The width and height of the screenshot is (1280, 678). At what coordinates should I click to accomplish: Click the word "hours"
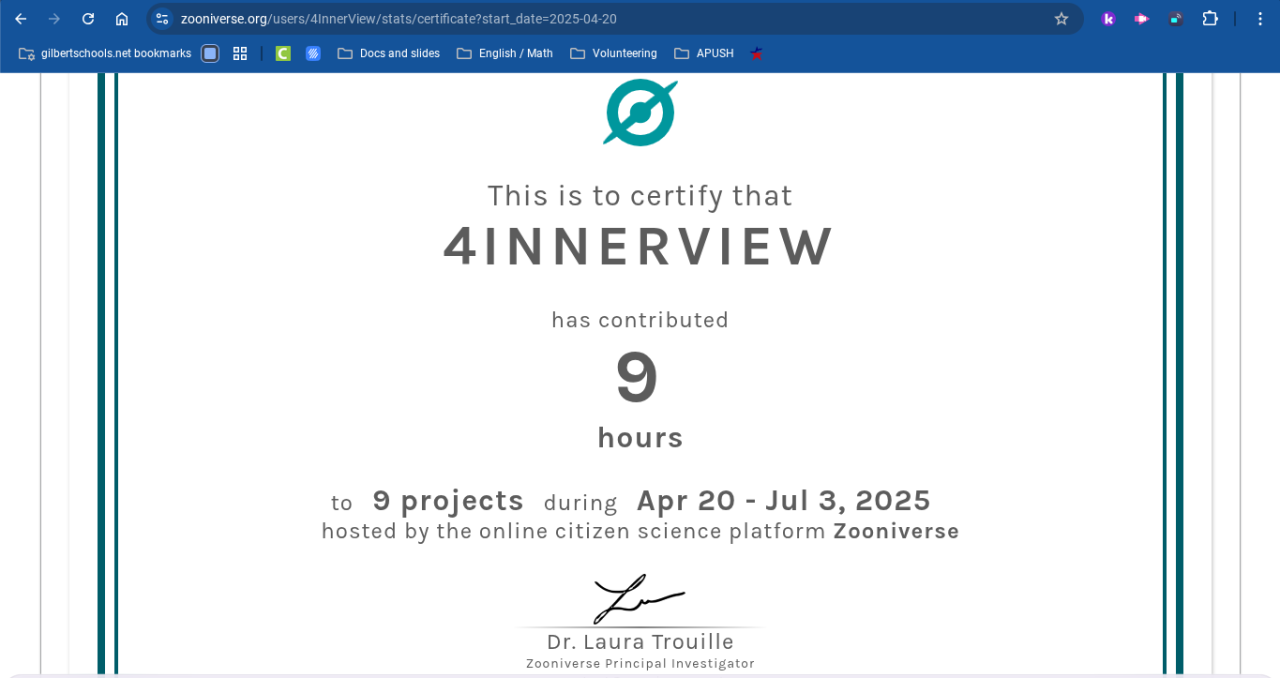tap(640, 438)
